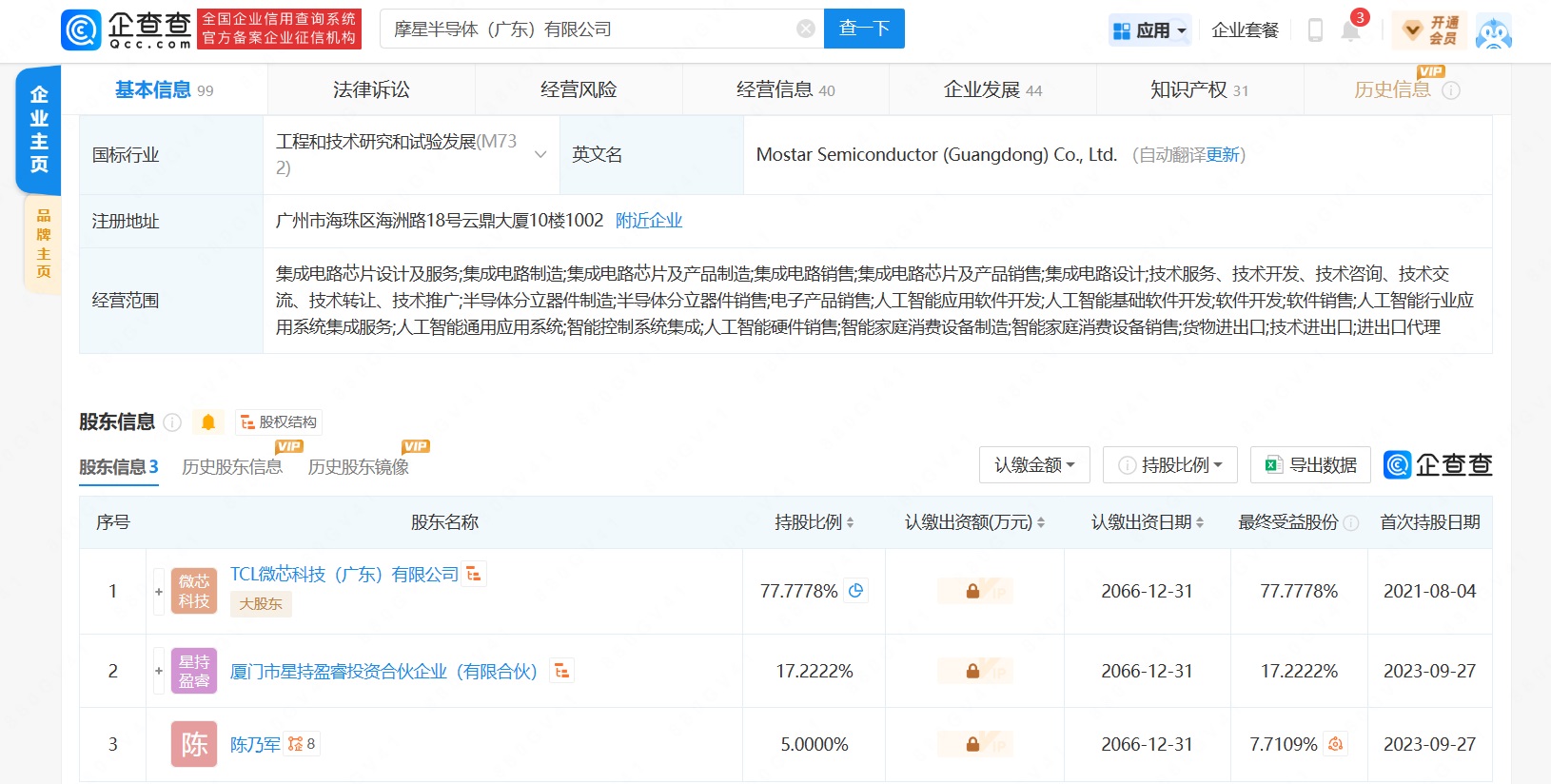The width and height of the screenshot is (1551, 784).
Task: Click the mobile phone icon
Action: [x=1315, y=30]
